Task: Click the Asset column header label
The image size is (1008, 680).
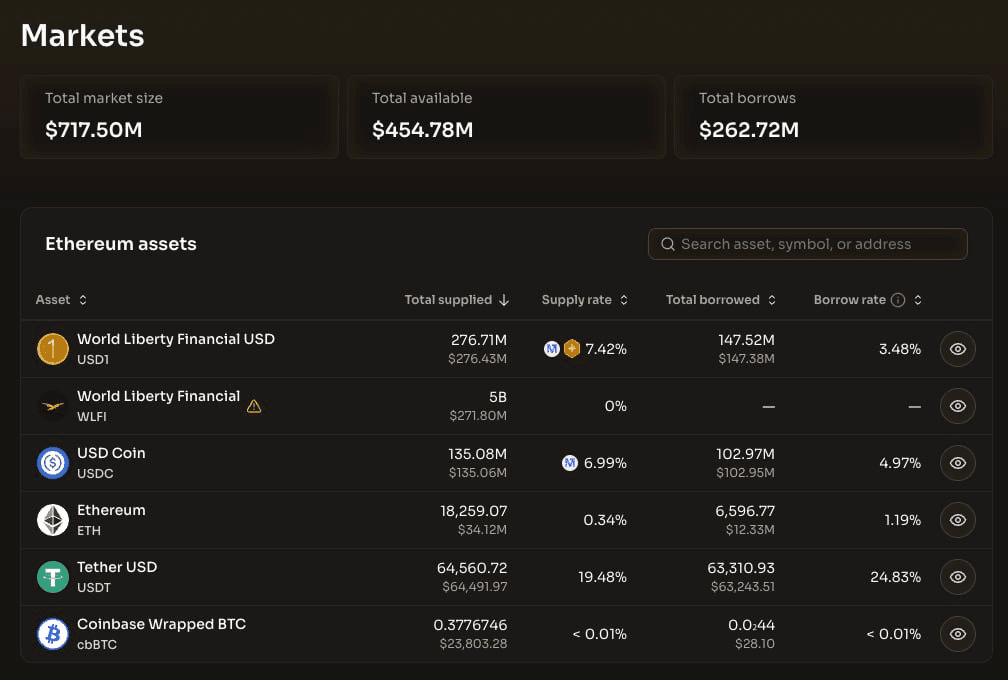Action: click(x=53, y=300)
